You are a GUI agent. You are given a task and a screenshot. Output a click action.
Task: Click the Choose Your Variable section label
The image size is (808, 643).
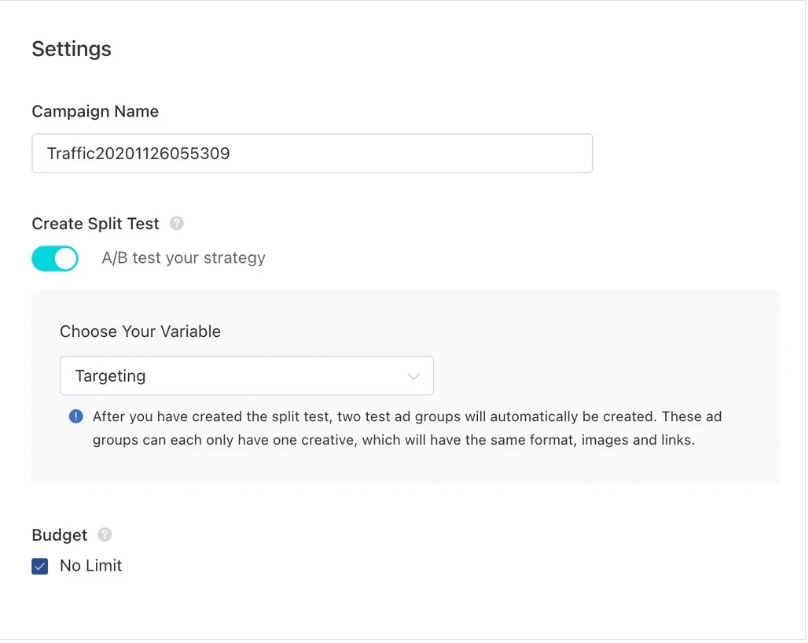click(x=140, y=331)
